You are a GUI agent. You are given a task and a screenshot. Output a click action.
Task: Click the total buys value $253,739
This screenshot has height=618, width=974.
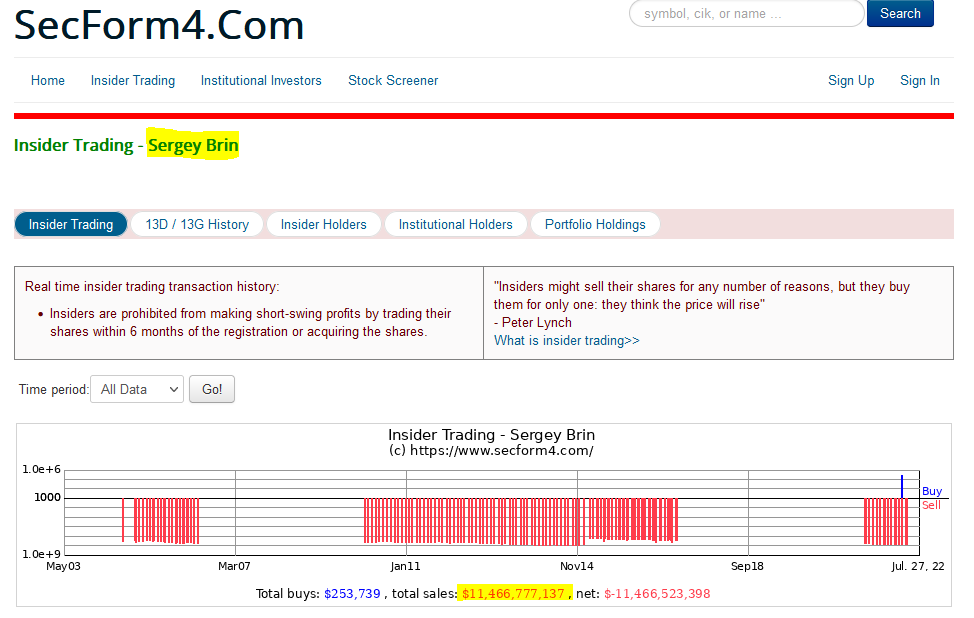point(352,594)
